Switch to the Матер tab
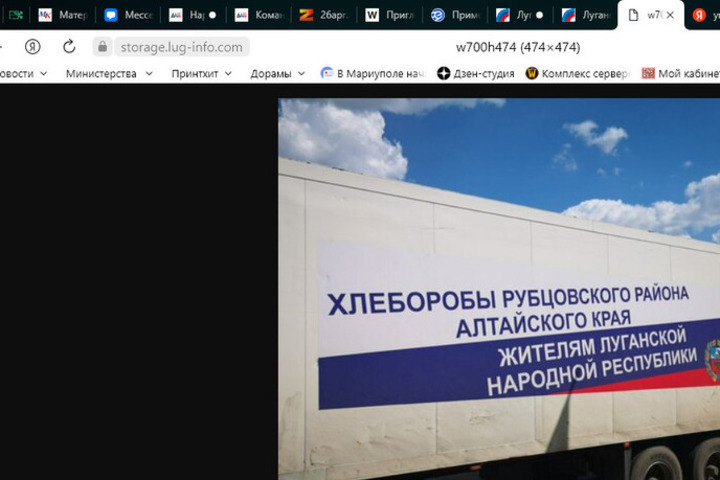 (x=63, y=15)
